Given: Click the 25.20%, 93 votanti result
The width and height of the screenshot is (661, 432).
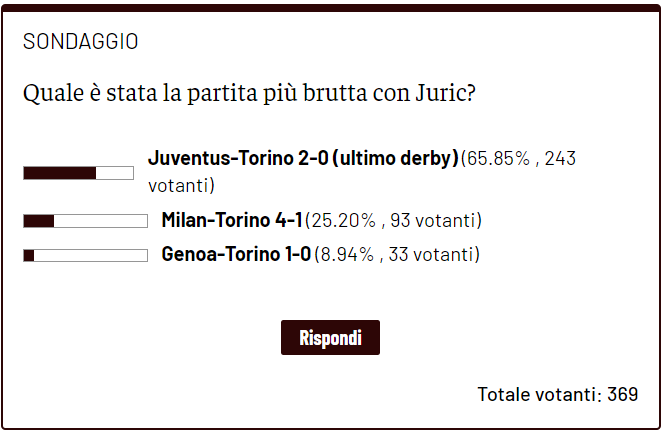Looking at the screenshot, I should click(x=393, y=220).
